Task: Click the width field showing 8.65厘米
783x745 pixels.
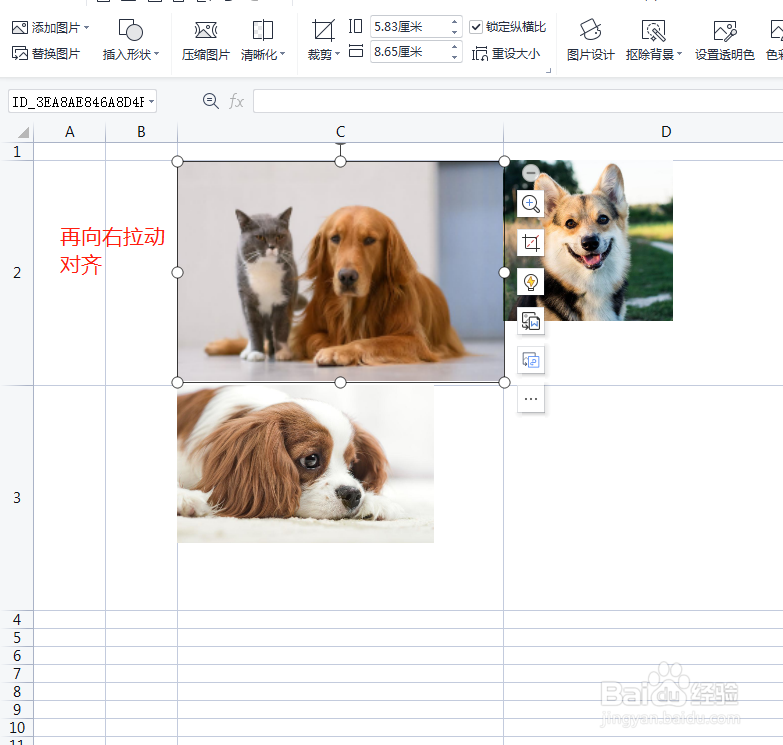Action: click(409, 51)
